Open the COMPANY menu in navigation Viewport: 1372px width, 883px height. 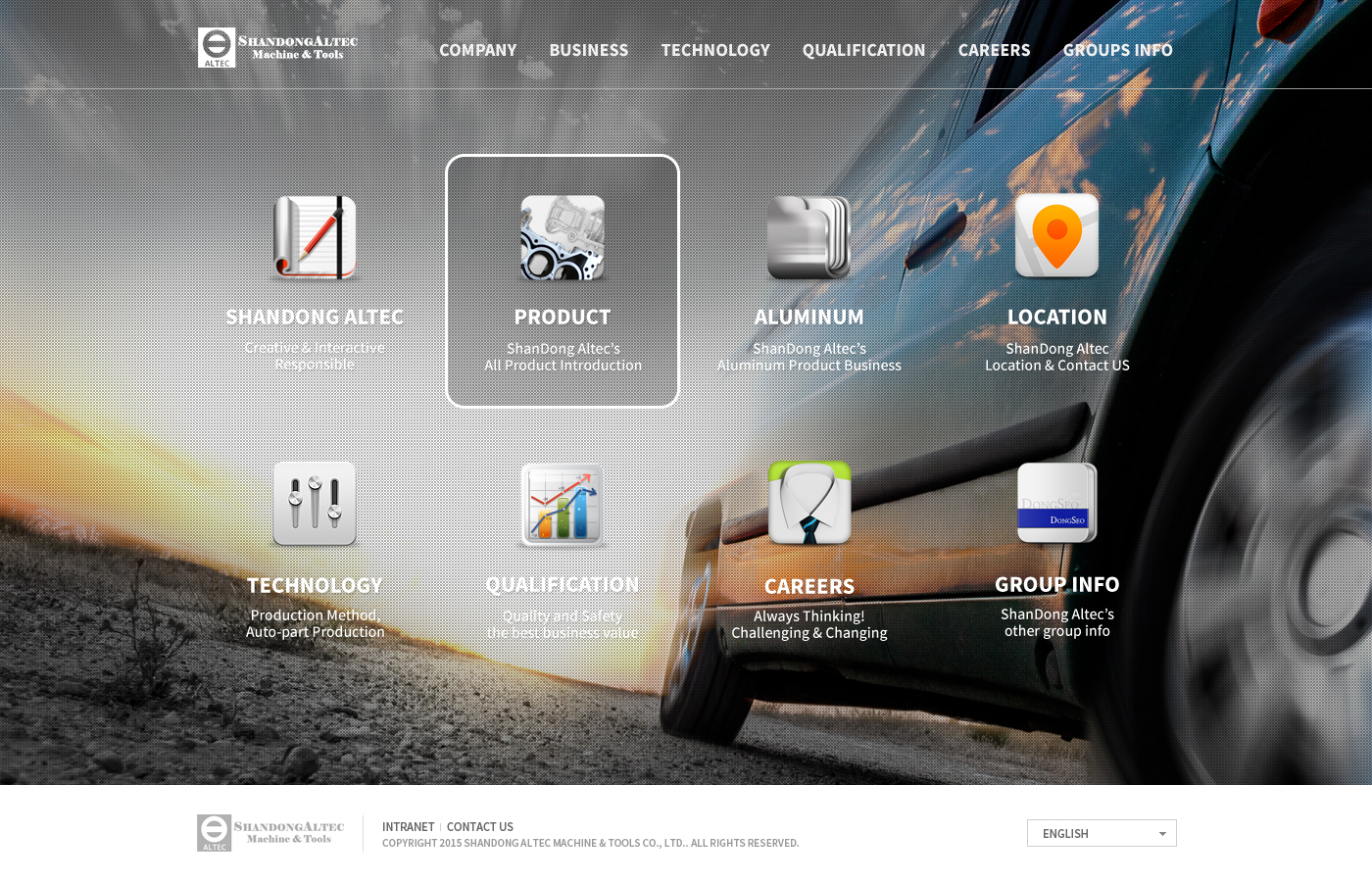click(x=477, y=50)
